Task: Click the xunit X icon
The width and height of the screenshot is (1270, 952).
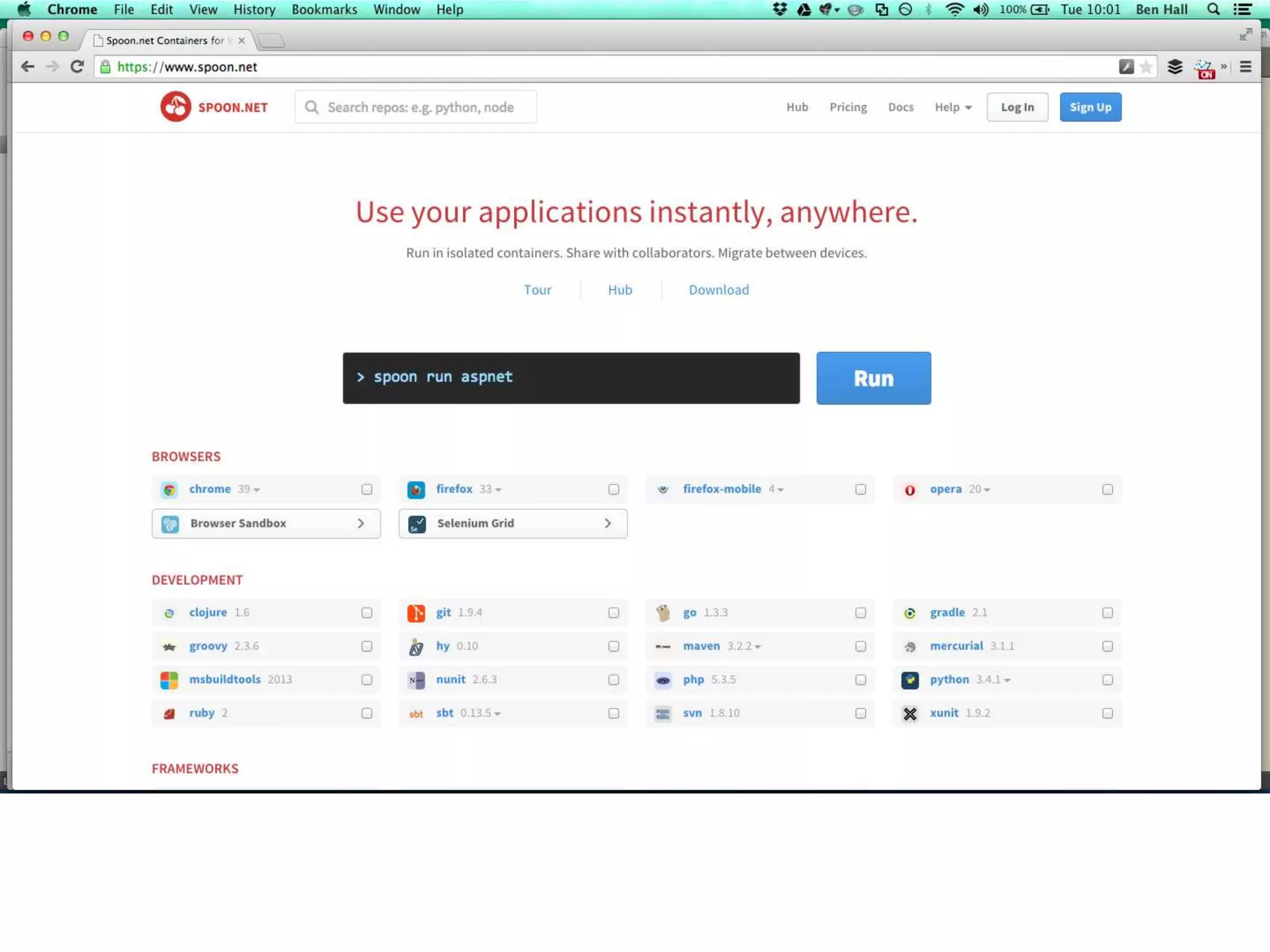Action: point(910,713)
